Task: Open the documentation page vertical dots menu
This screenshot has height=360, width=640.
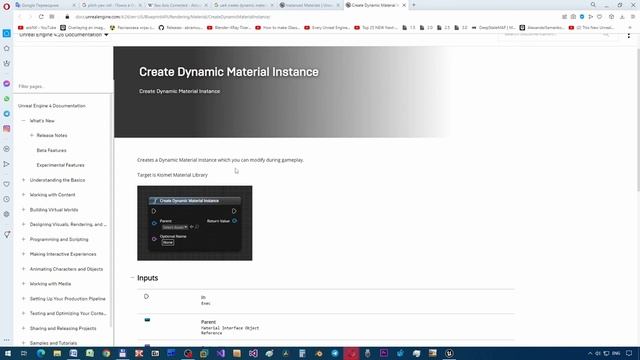Action: coord(629,36)
